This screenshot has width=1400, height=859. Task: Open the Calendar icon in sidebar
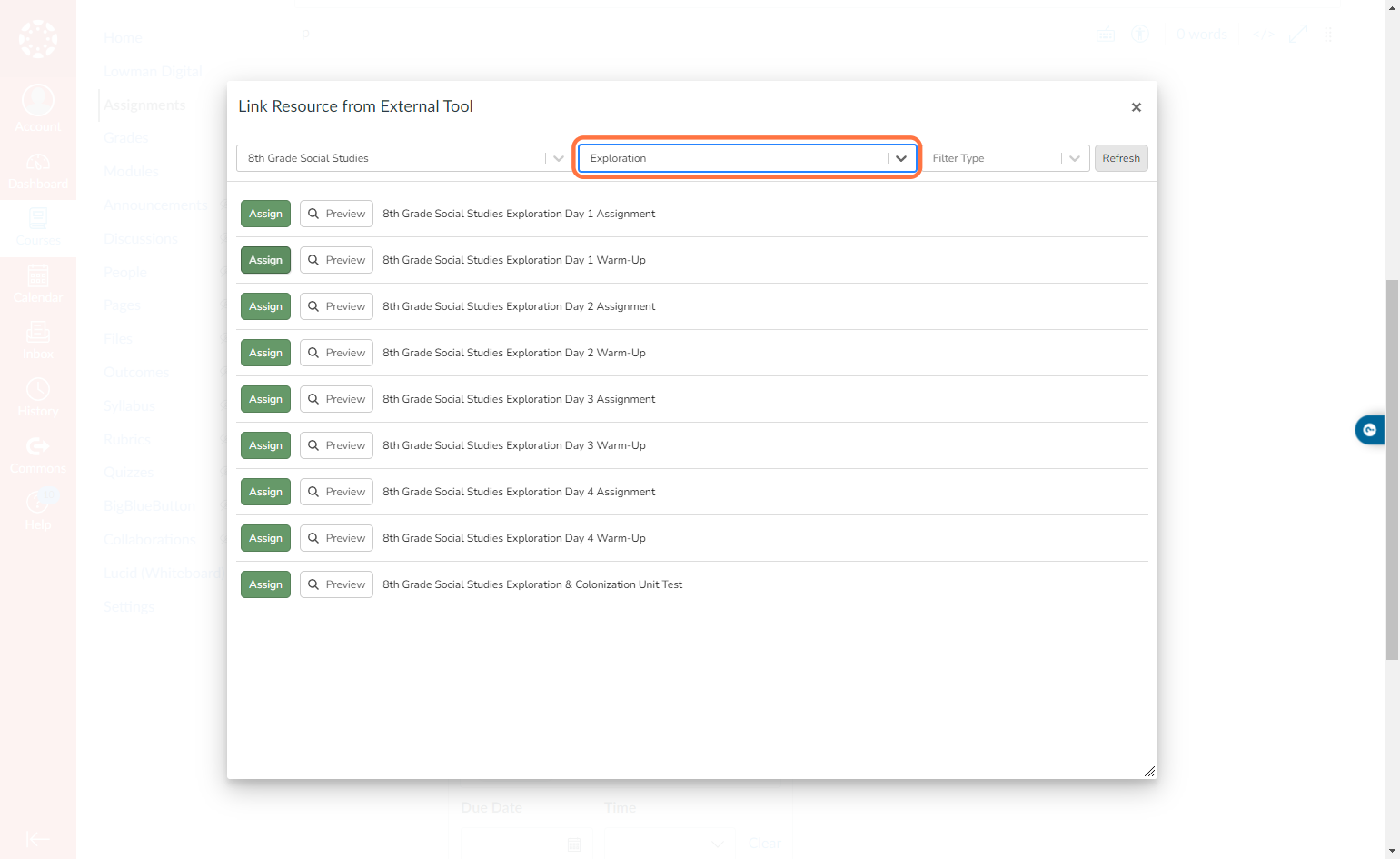38,275
